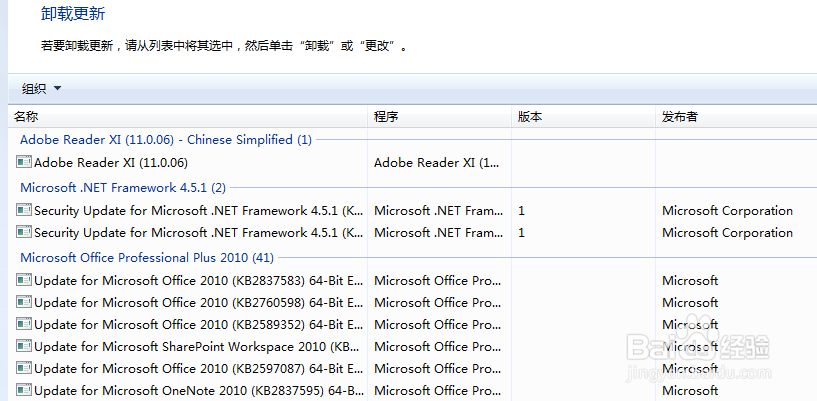
Task: Click the icon of the first .NET Framework security update
Action: click(x=24, y=211)
